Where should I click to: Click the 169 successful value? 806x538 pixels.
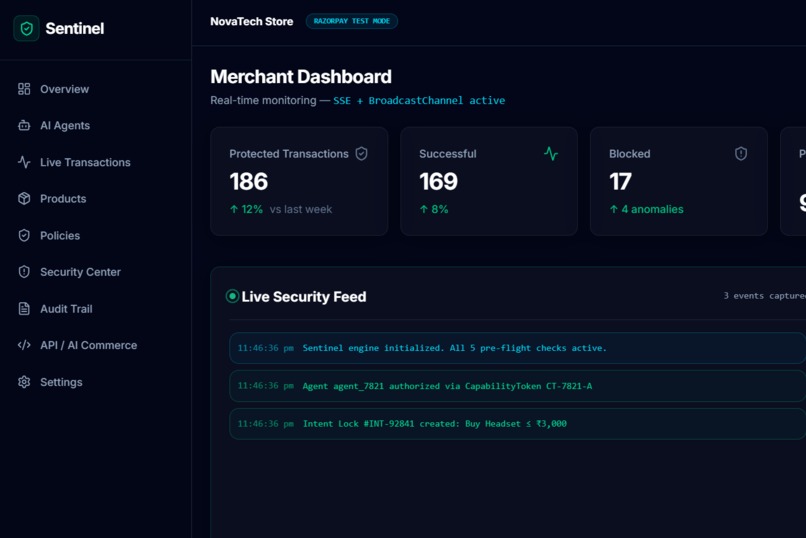(438, 181)
